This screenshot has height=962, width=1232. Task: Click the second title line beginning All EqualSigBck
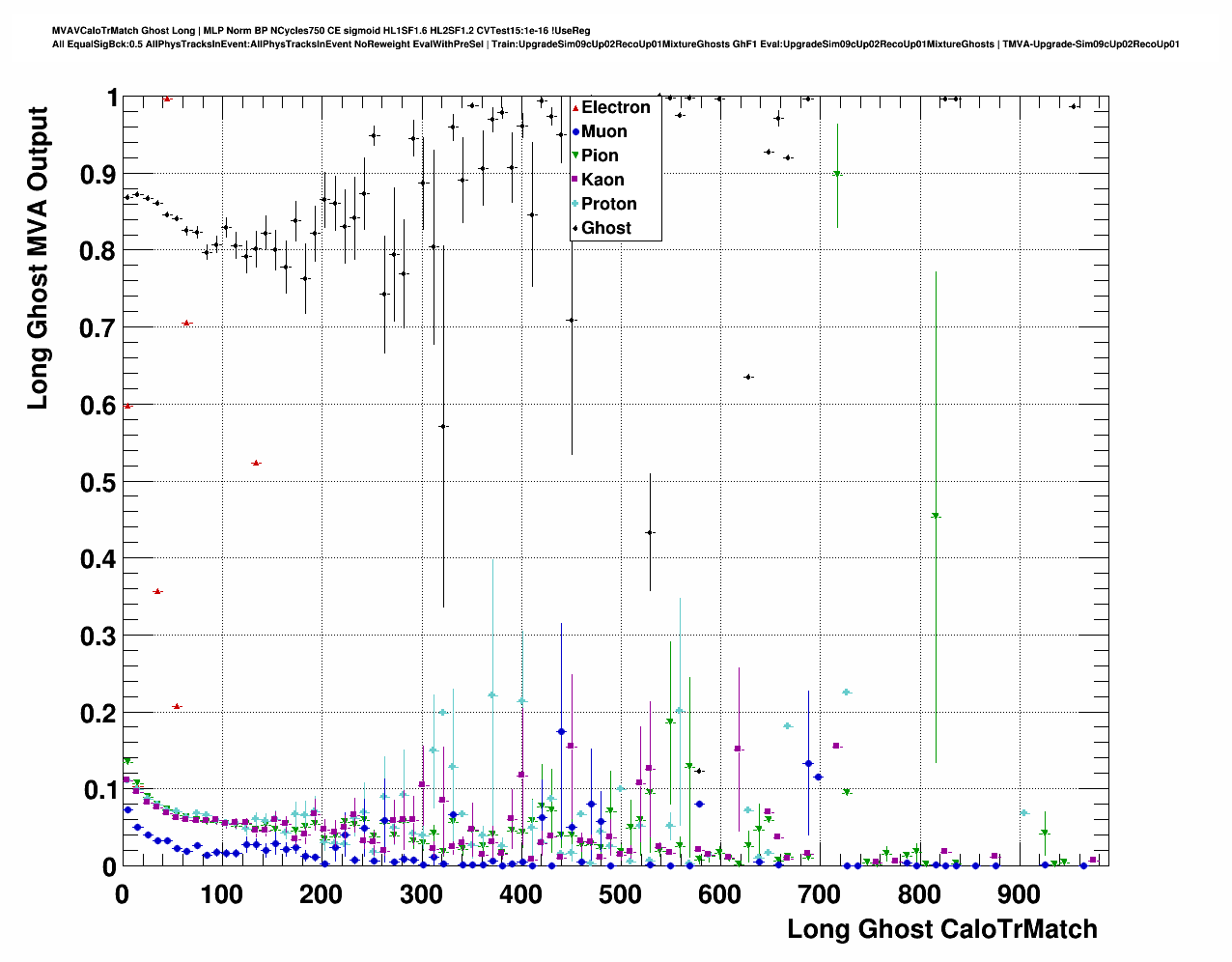(x=615, y=44)
